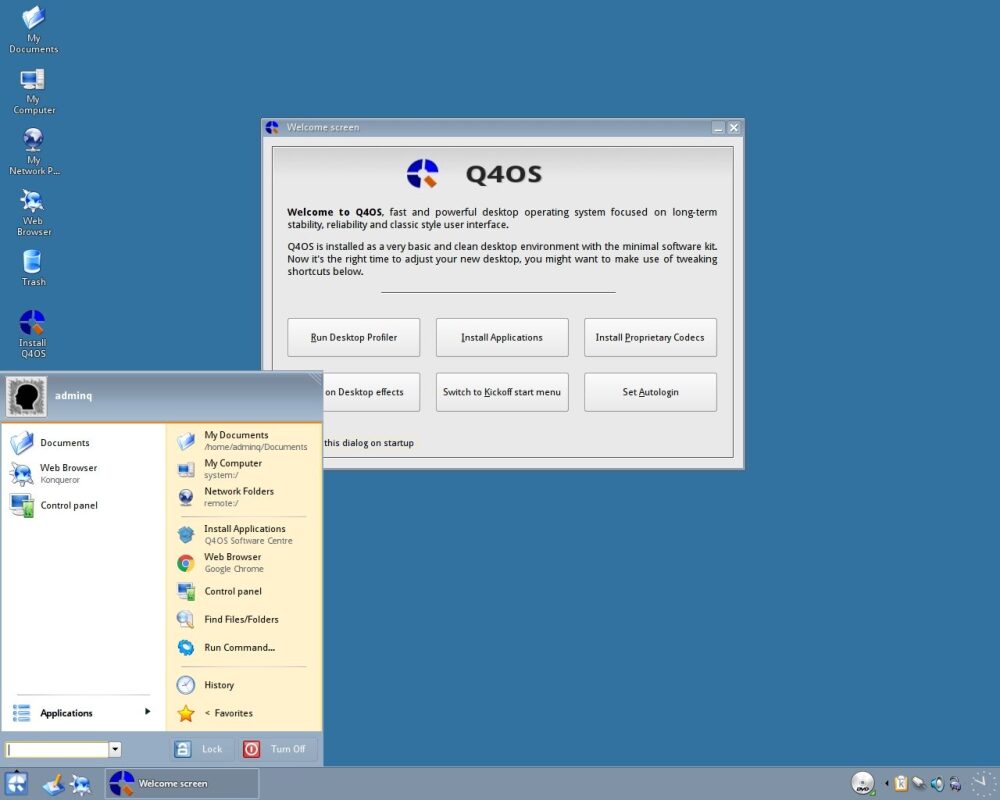This screenshot has width=1000, height=800.
Task: Launch Web Browser Google Chrome entry
Action: 244,563
